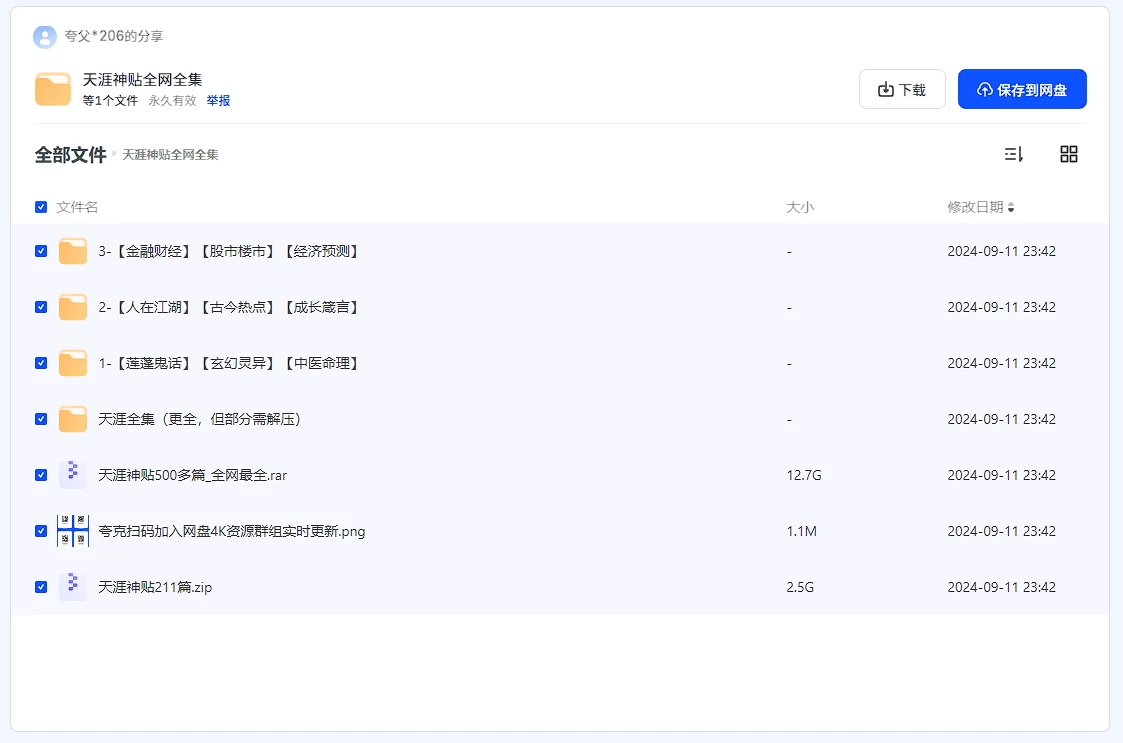Click the 保存到网盘 button
Viewport: 1123px width, 743px height.
(x=1022, y=89)
